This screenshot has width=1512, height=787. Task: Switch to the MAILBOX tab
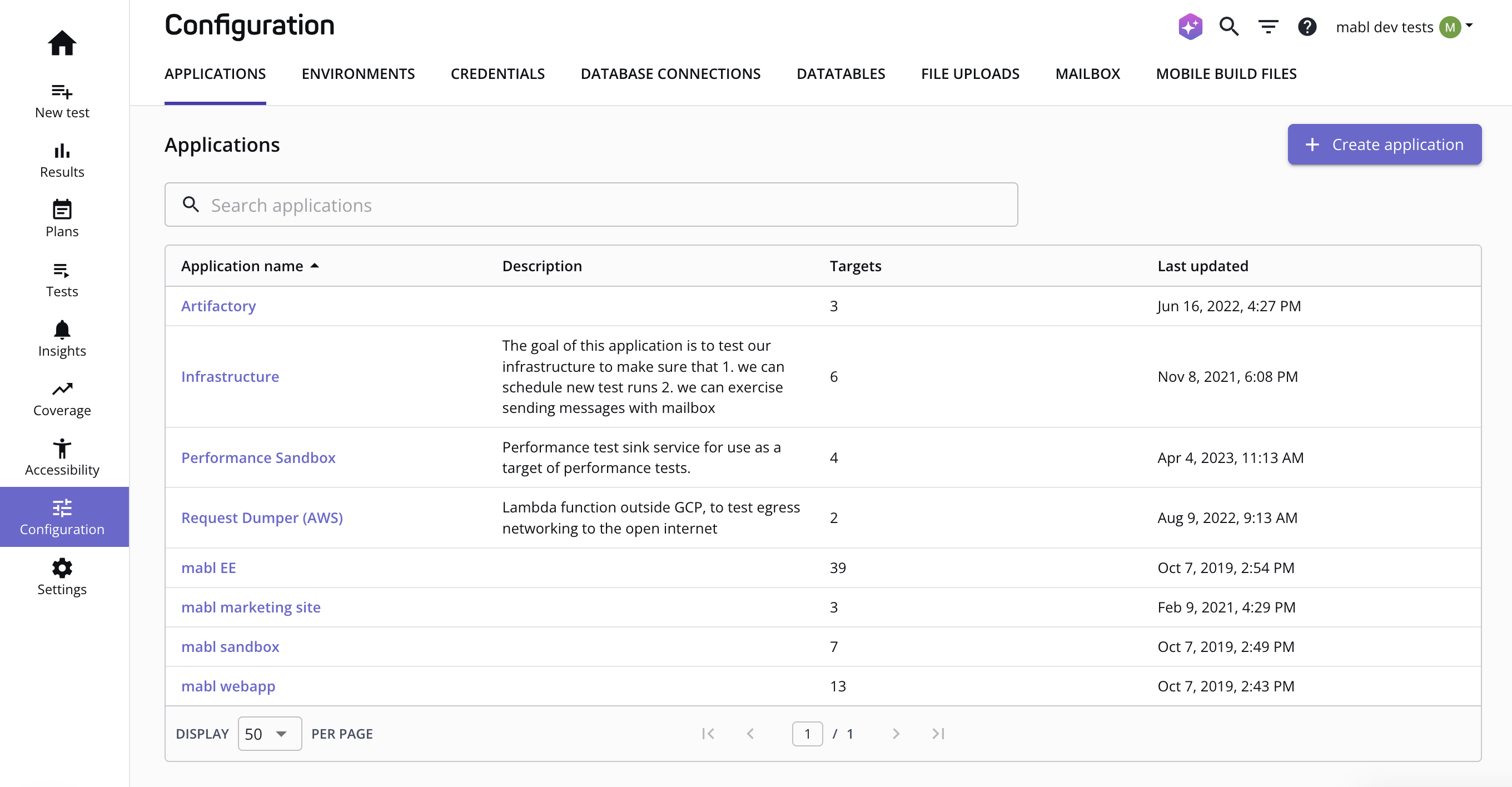(x=1087, y=74)
